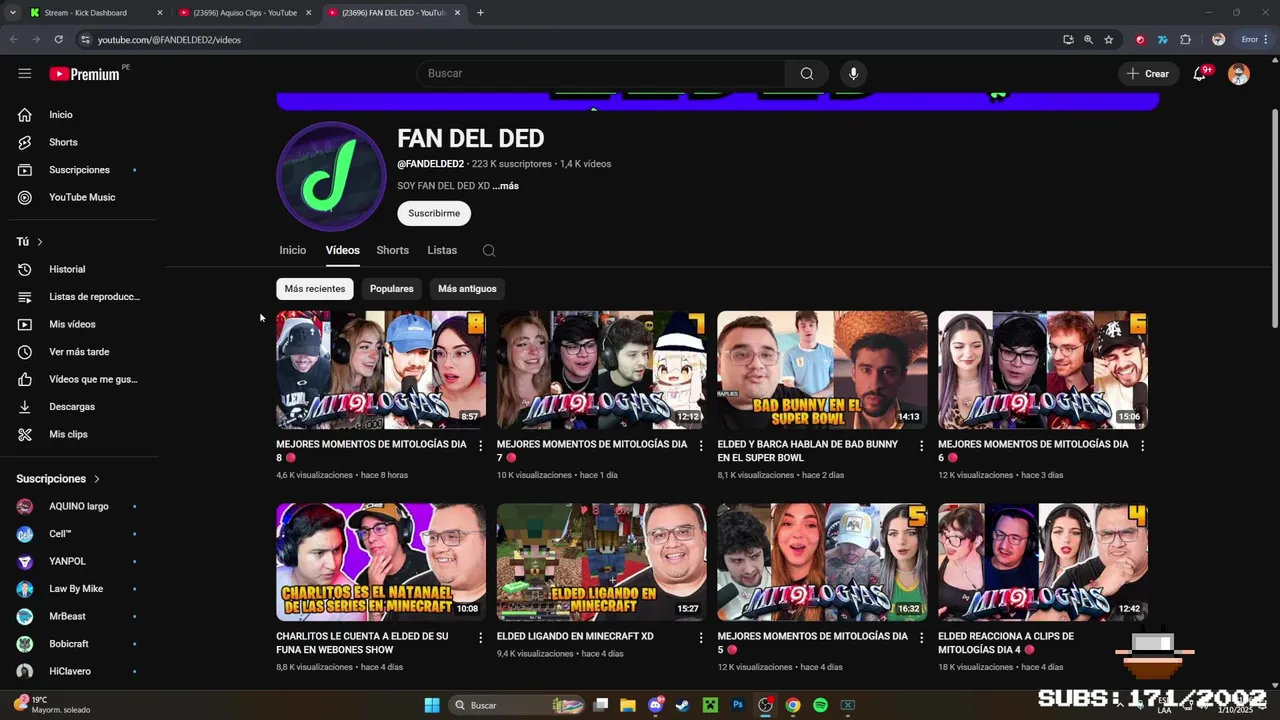Open options for CHARLITOS Webones Show video
This screenshot has width=1280, height=720.
480,638
